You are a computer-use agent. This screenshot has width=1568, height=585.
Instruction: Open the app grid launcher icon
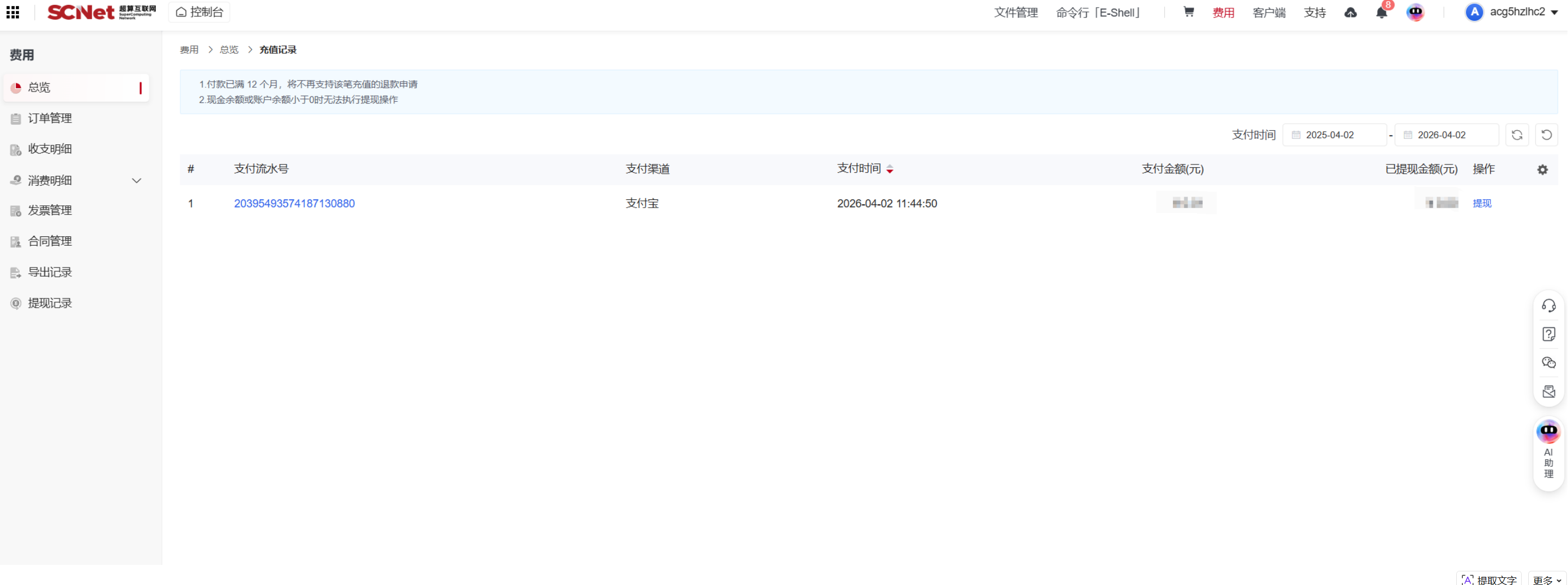[x=13, y=12]
